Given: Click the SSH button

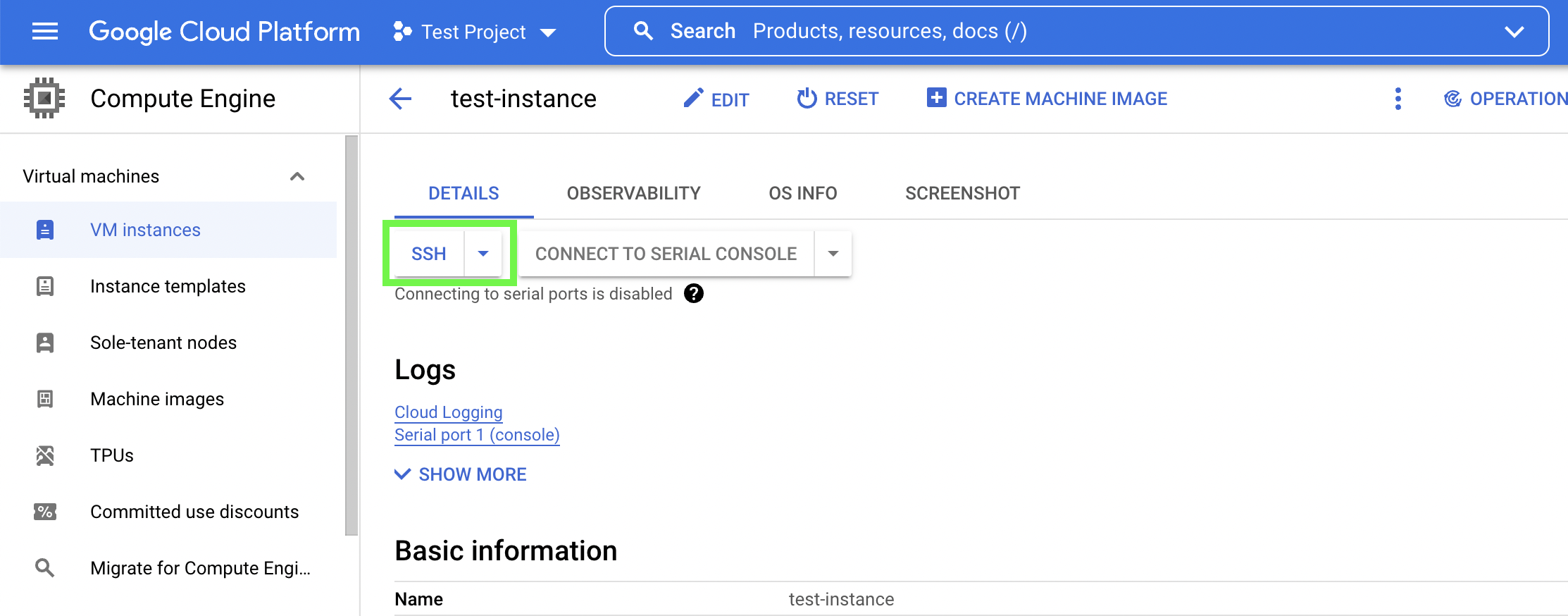Looking at the screenshot, I should 429,254.
